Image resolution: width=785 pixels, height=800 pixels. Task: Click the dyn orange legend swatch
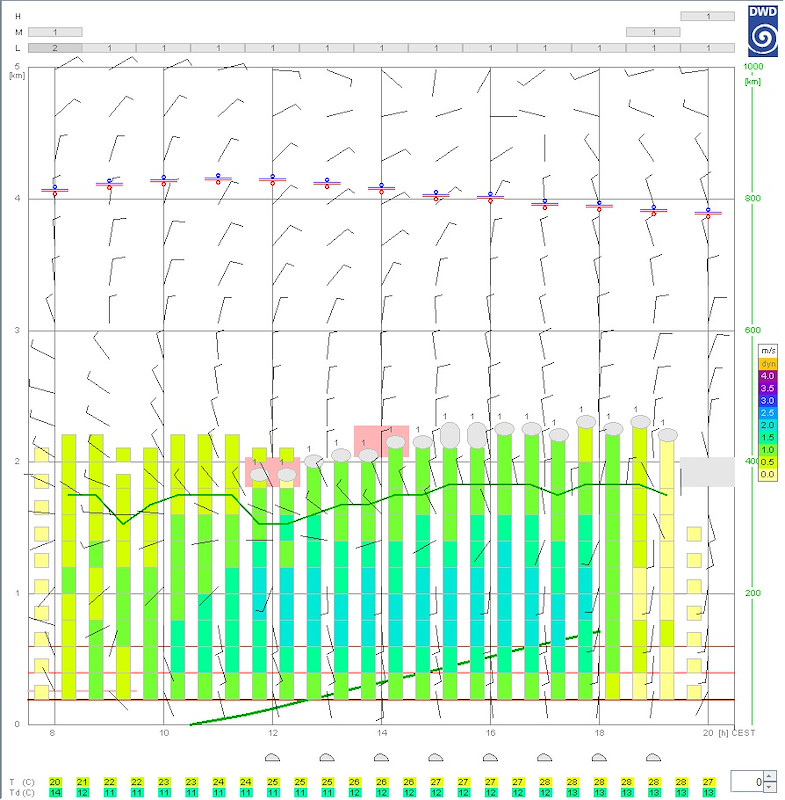(768, 364)
